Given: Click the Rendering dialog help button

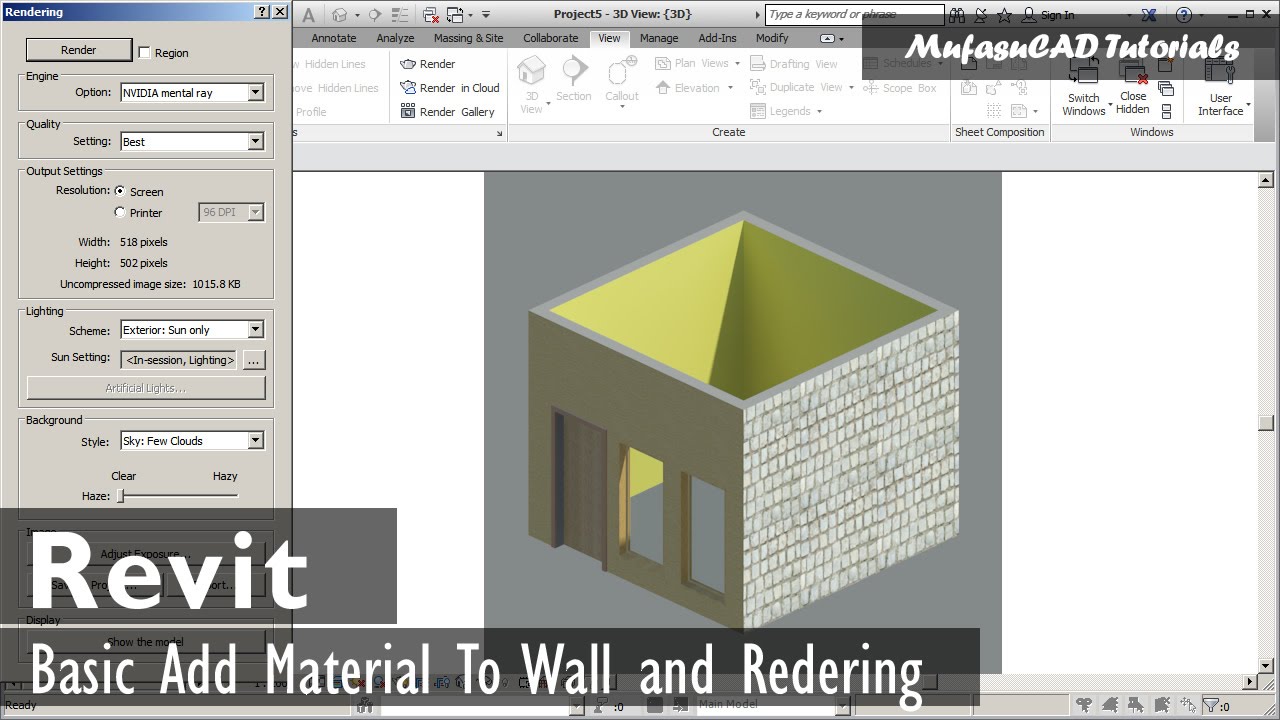Looking at the screenshot, I should pyautogui.click(x=262, y=12).
